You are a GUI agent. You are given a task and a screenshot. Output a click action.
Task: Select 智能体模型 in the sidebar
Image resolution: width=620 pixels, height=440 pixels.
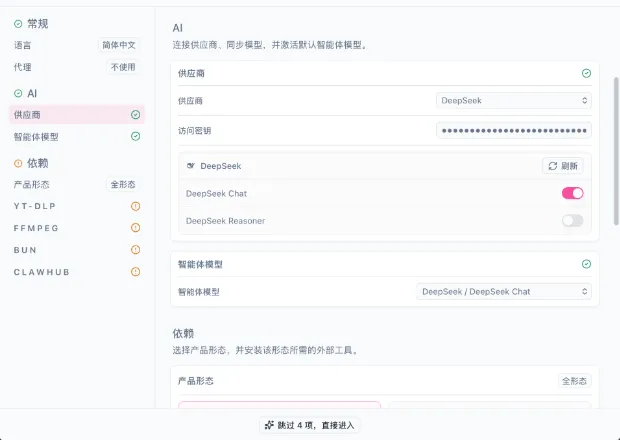tap(77, 137)
